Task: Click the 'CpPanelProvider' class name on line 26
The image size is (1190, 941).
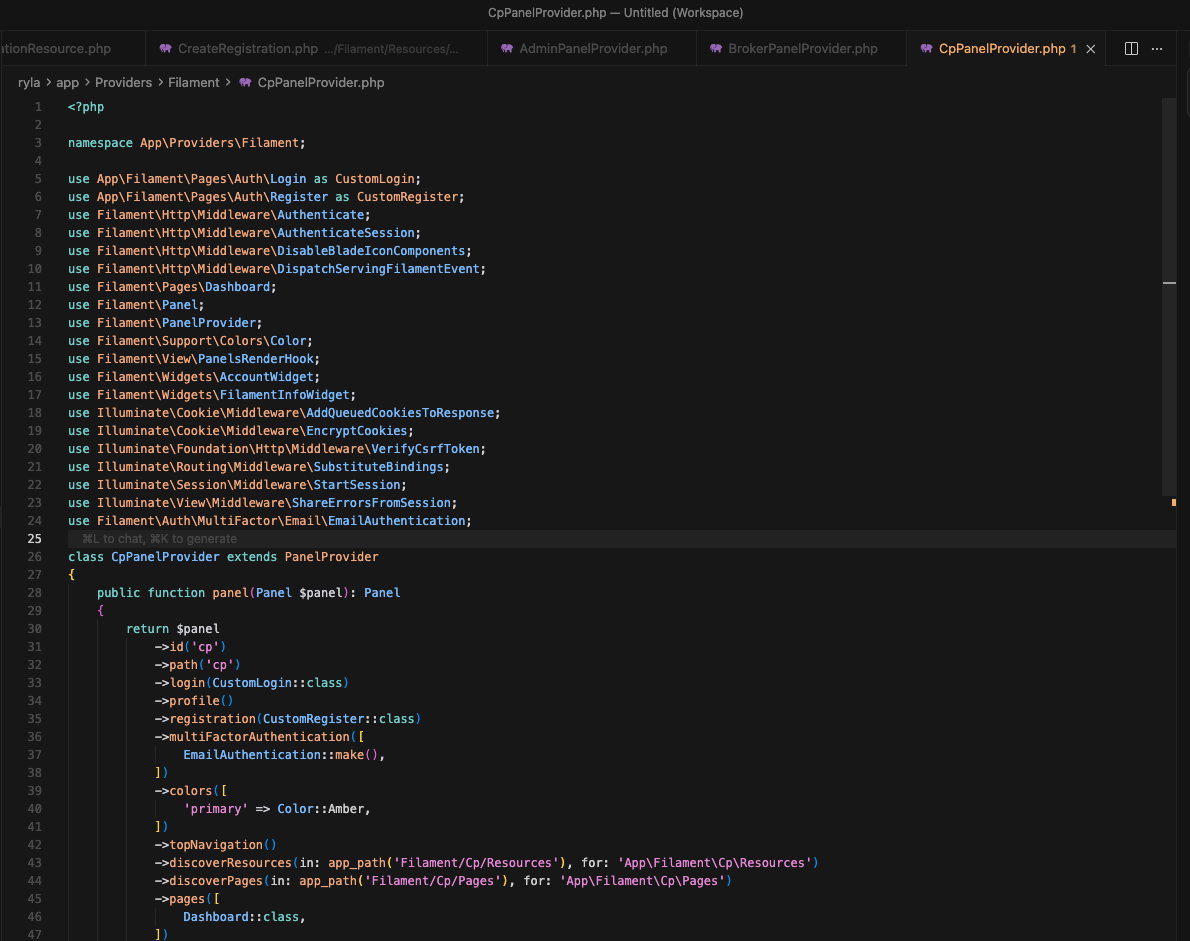Action: tap(165, 557)
